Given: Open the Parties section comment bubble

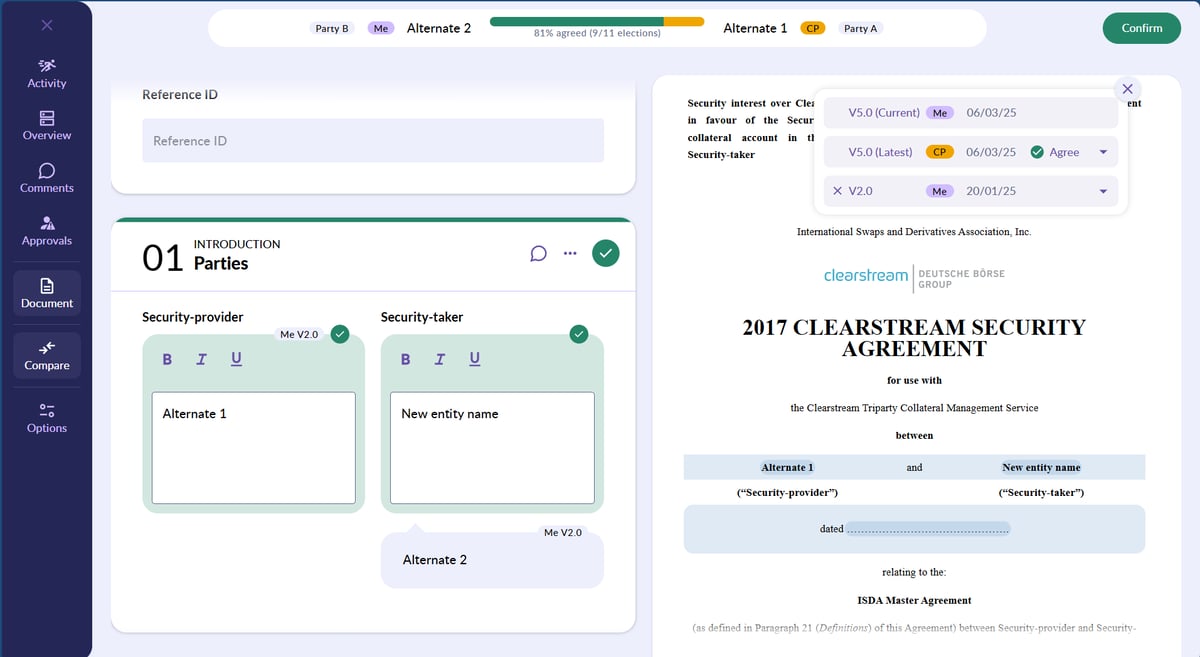Looking at the screenshot, I should [538, 253].
